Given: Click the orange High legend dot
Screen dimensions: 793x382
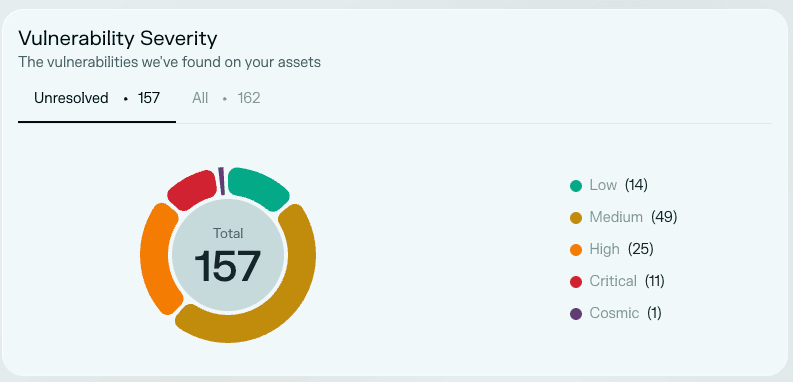Looking at the screenshot, I should tap(576, 250).
